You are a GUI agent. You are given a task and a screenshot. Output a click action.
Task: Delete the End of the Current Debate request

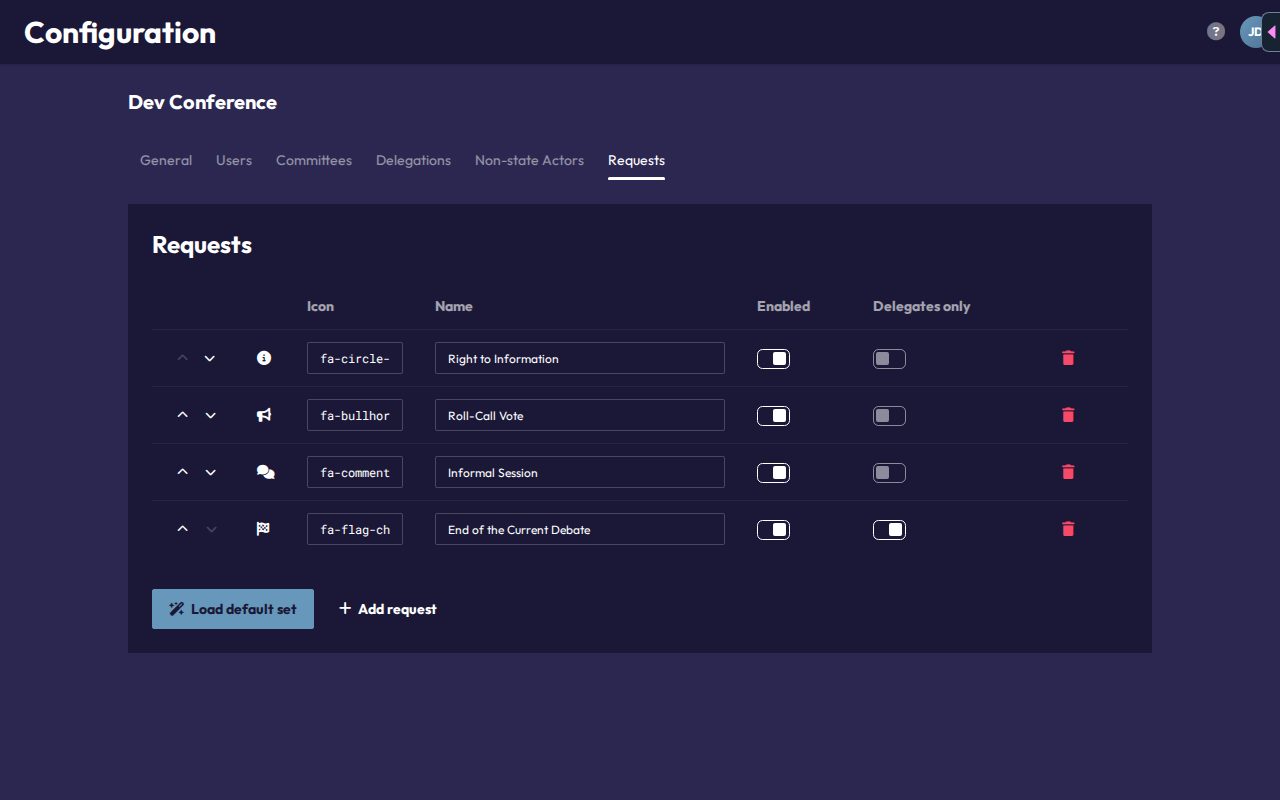tap(1068, 529)
